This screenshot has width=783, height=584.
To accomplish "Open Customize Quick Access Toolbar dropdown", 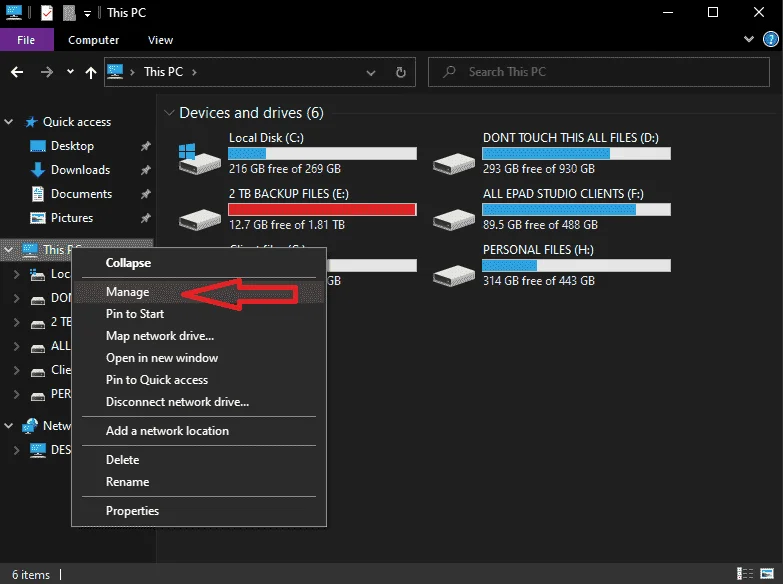I will 87,14.
